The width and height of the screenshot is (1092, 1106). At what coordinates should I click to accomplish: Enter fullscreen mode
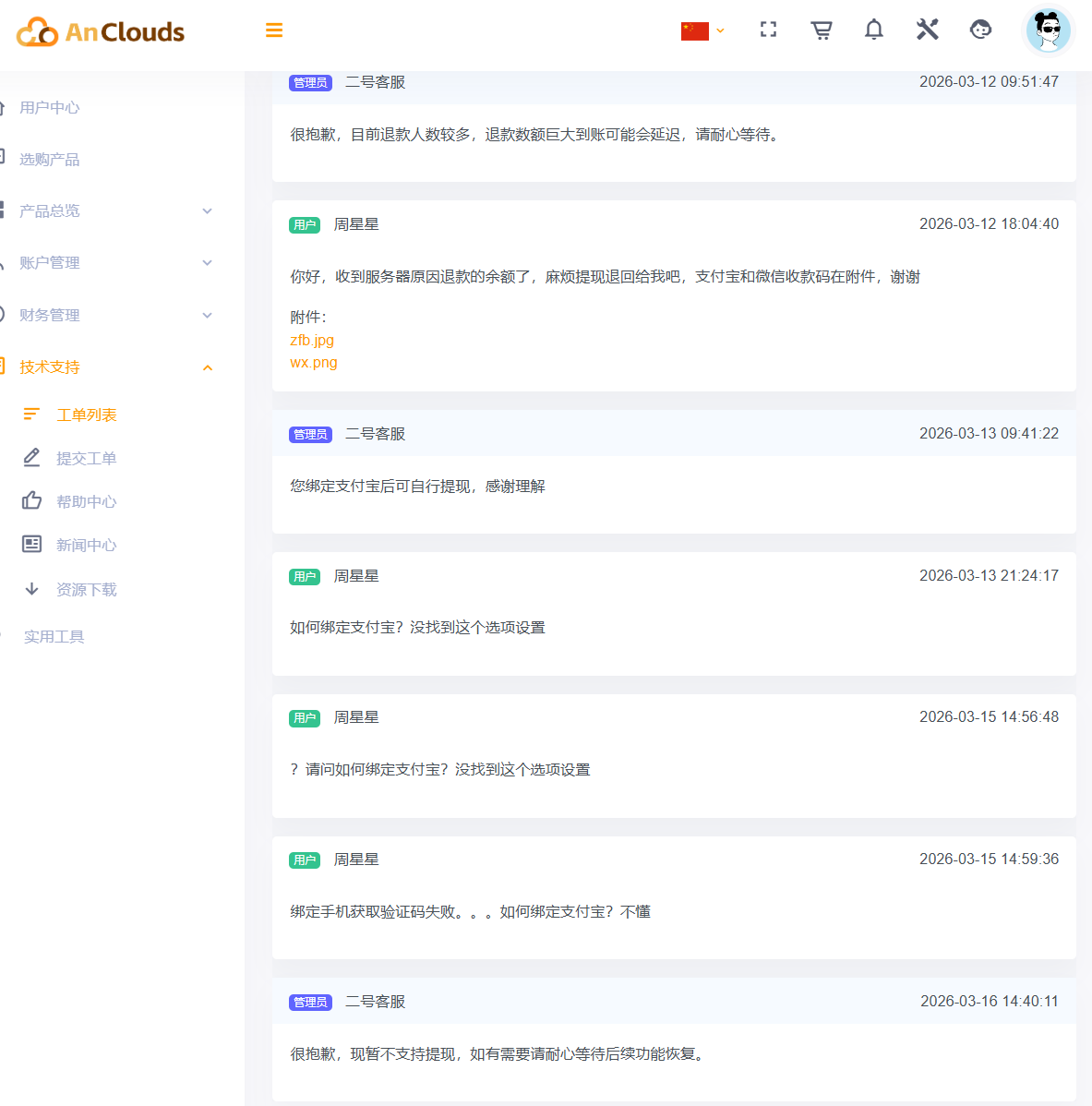tap(768, 30)
